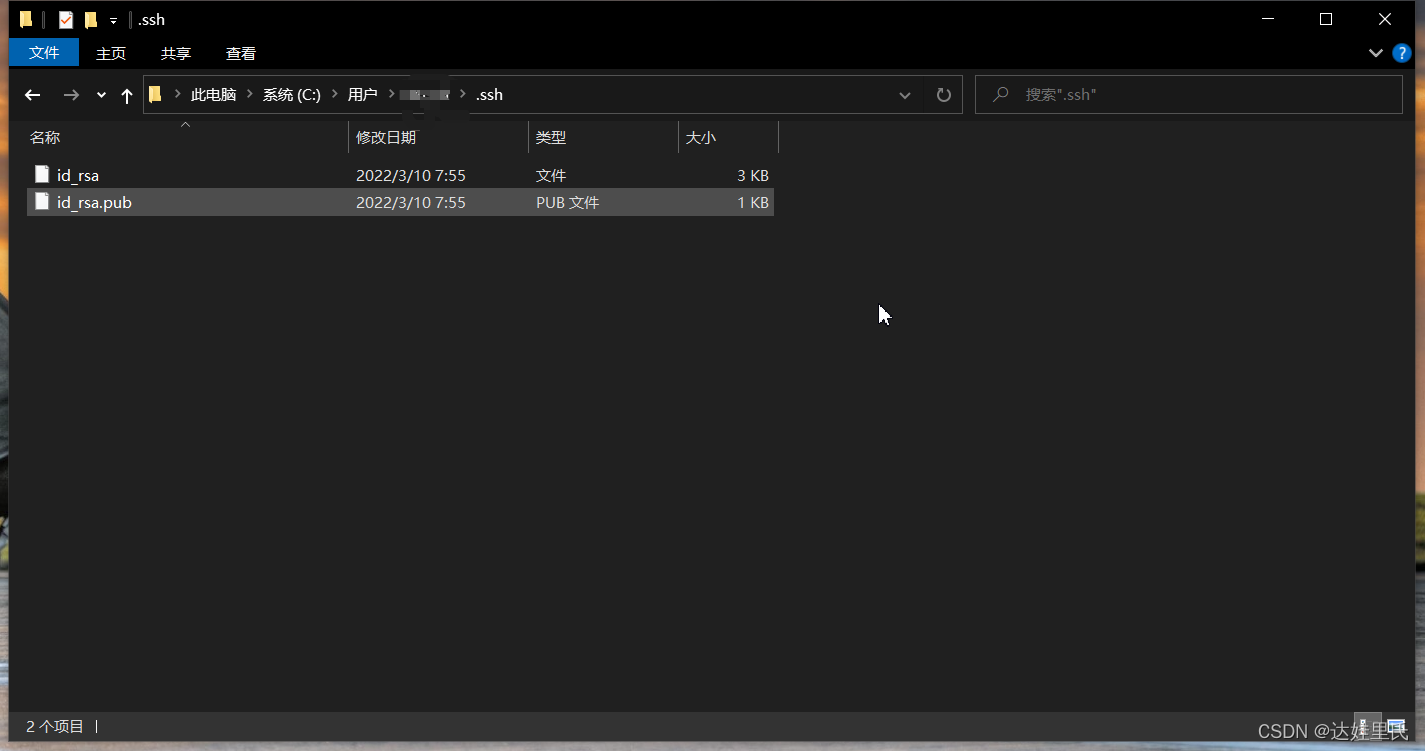Click the quick access new folder icon
The height and width of the screenshot is (751, 1425).
pyautogui.click(x=91, y=19)
